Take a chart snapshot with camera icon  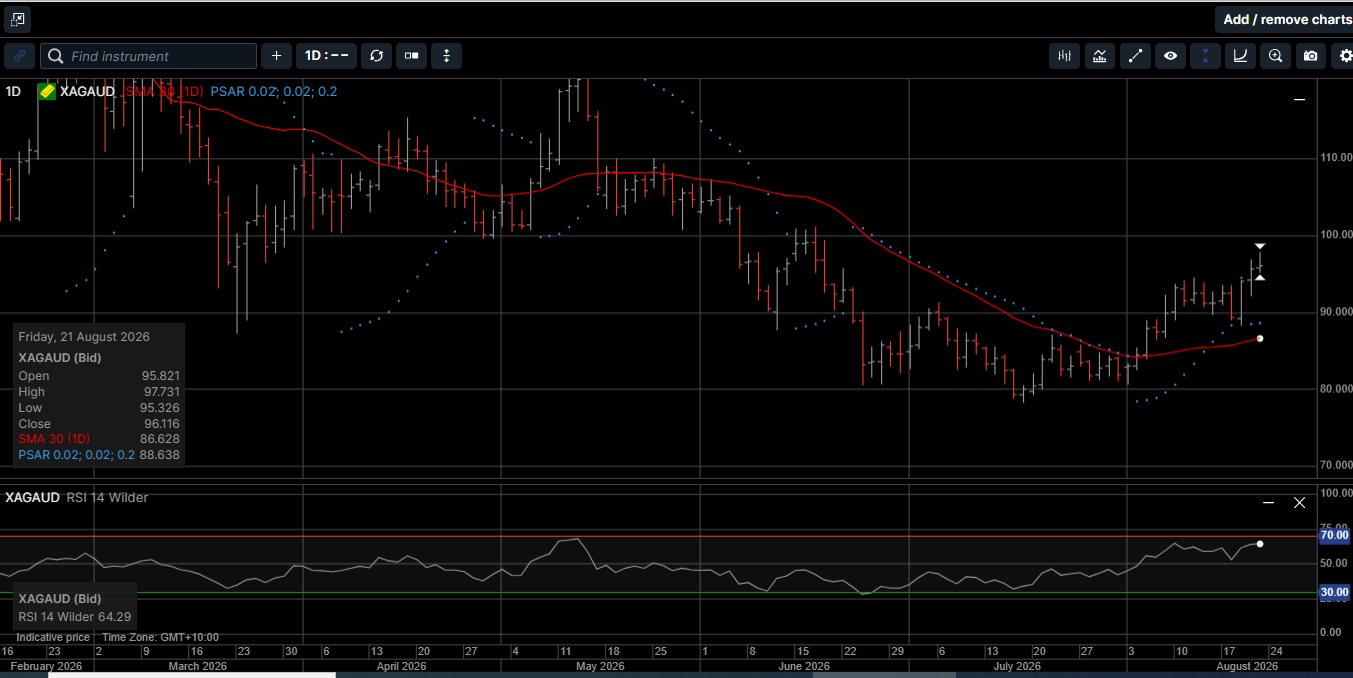(x=1310, y=56)
